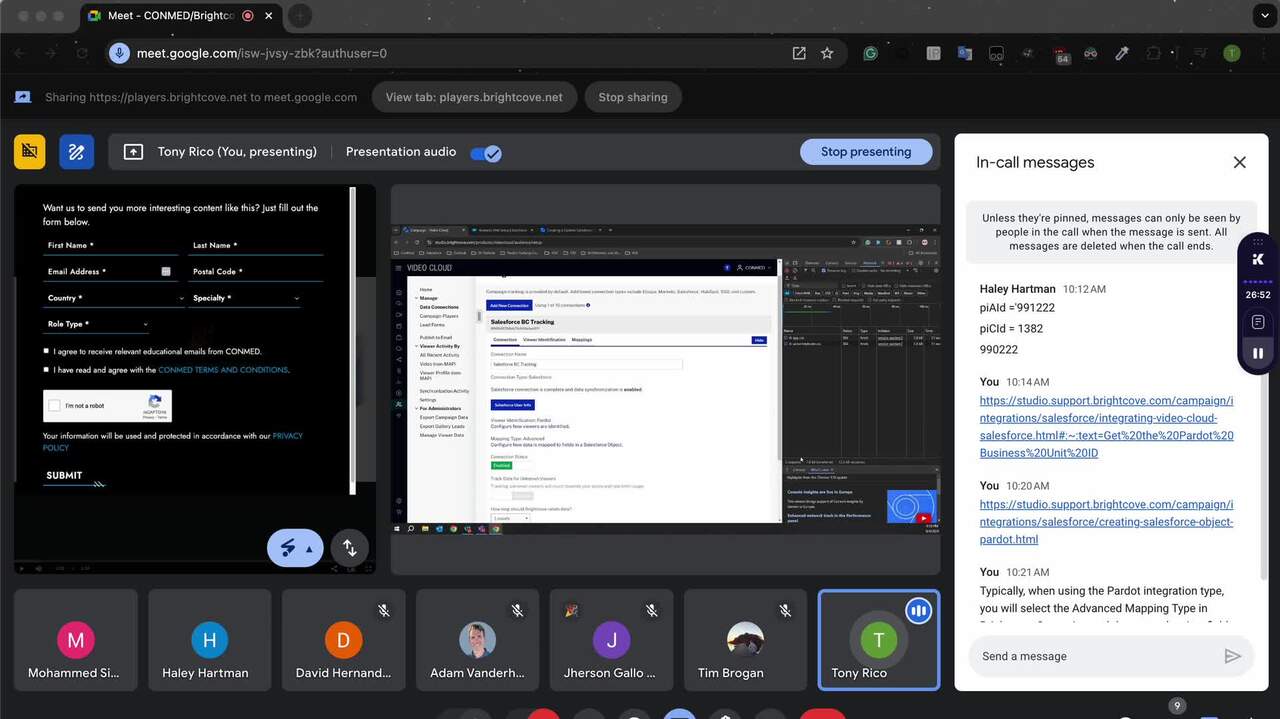This screenshot has width=1280, height=719.
Task: Click David Hernandez's muted microphone icon
Action: click(384, 610)
